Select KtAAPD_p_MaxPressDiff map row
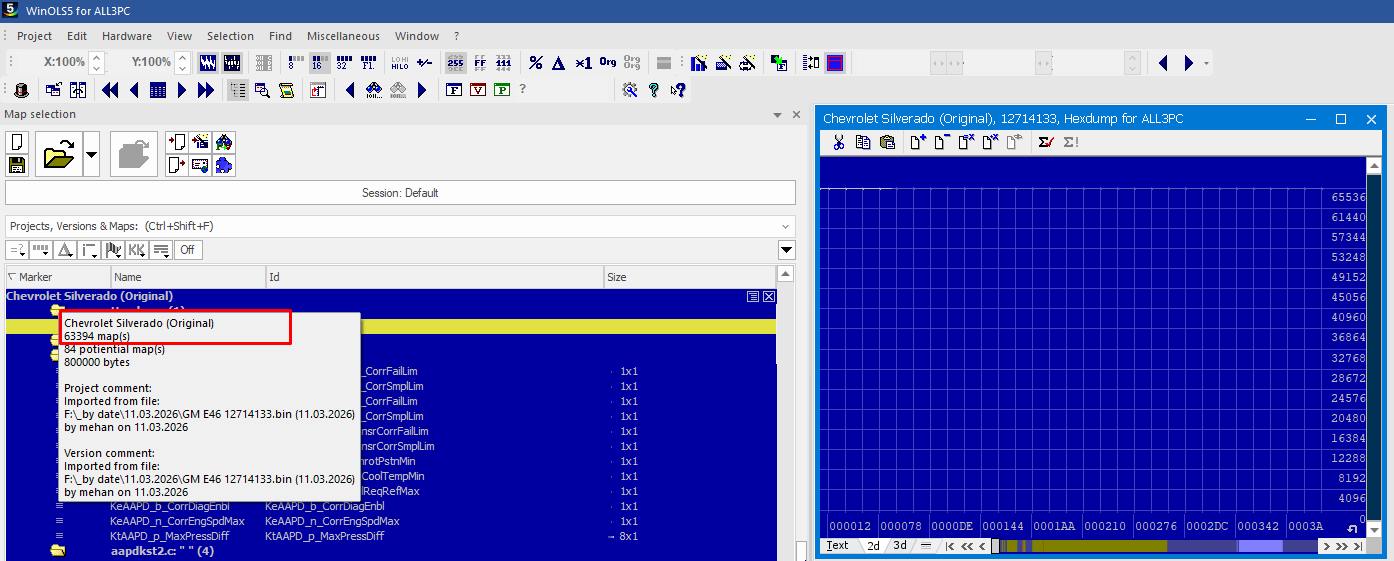Viewport: 1394px width, 561px height. [390, 536]
